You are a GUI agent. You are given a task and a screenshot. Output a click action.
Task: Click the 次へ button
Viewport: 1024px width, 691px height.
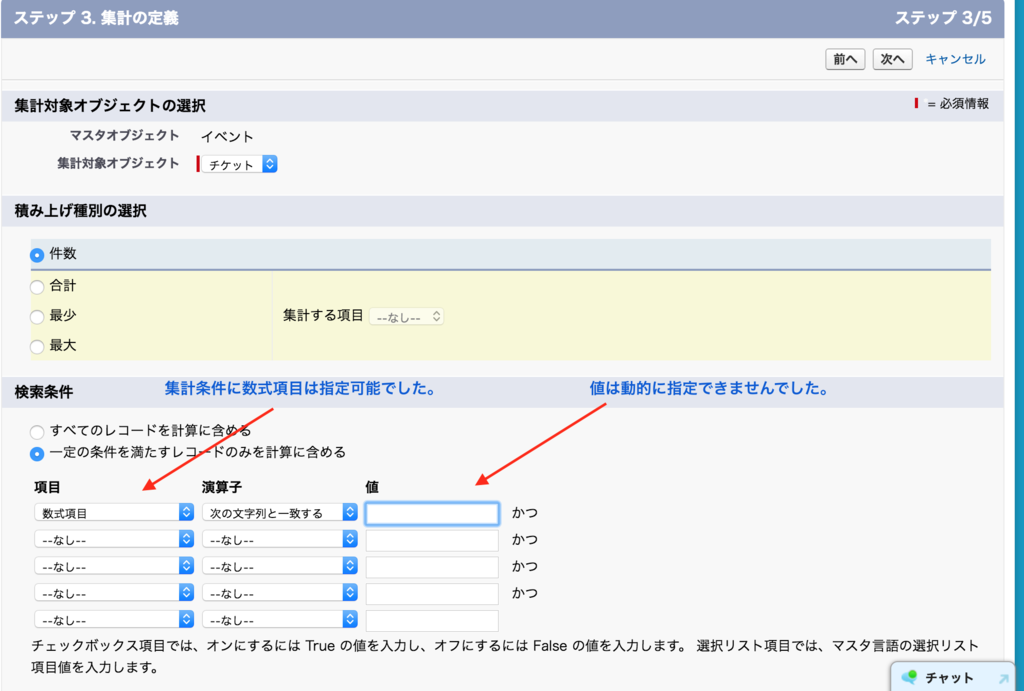tap(892, 59)
